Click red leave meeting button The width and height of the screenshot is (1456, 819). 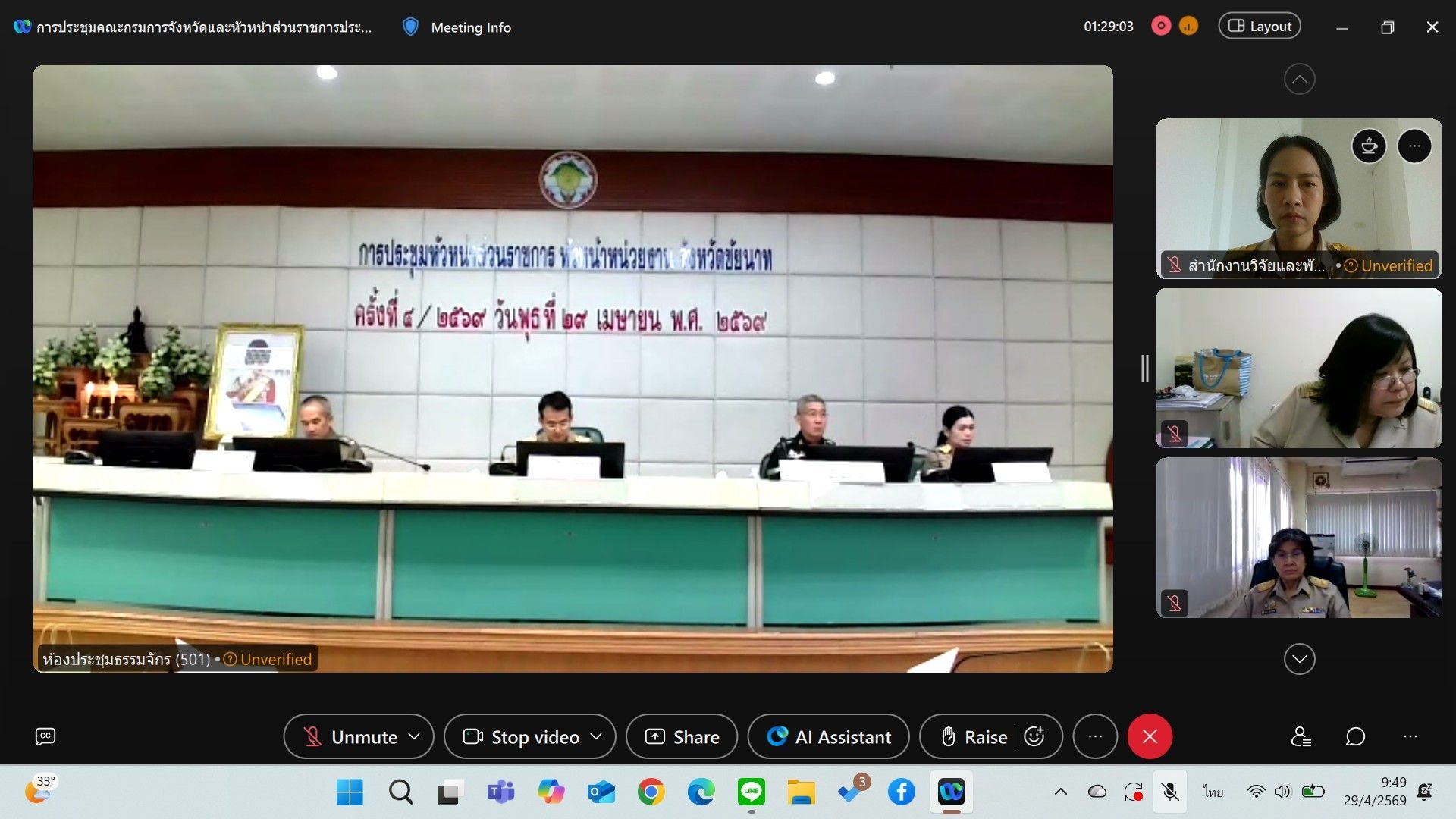point(1150,736)
